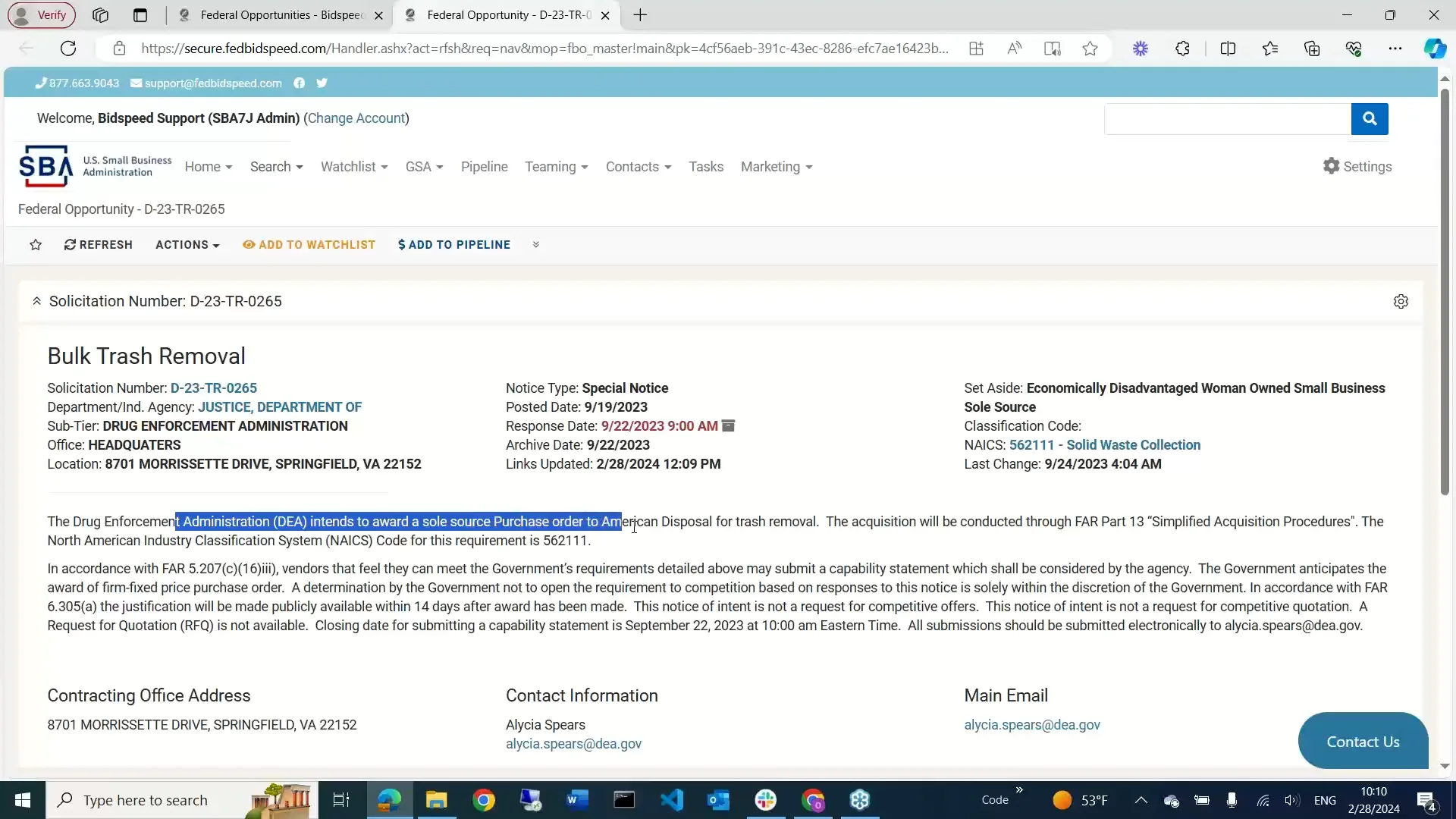Viewport: 1456px width, 819px height.
Task: Click the calendar icon next to Response Date
Action: tap(728, 426)
